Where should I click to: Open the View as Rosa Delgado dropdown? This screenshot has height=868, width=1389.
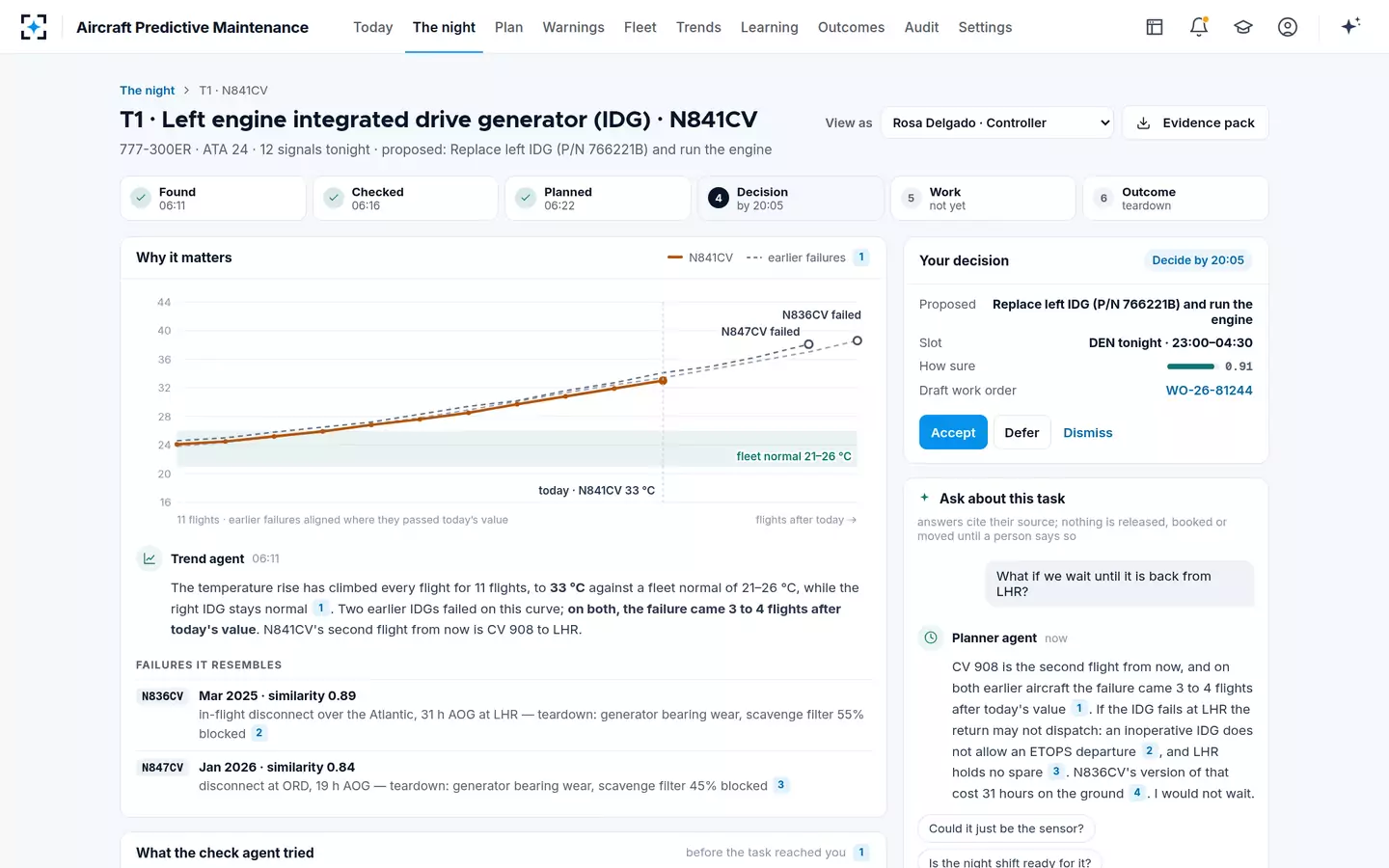click(998, 122)
